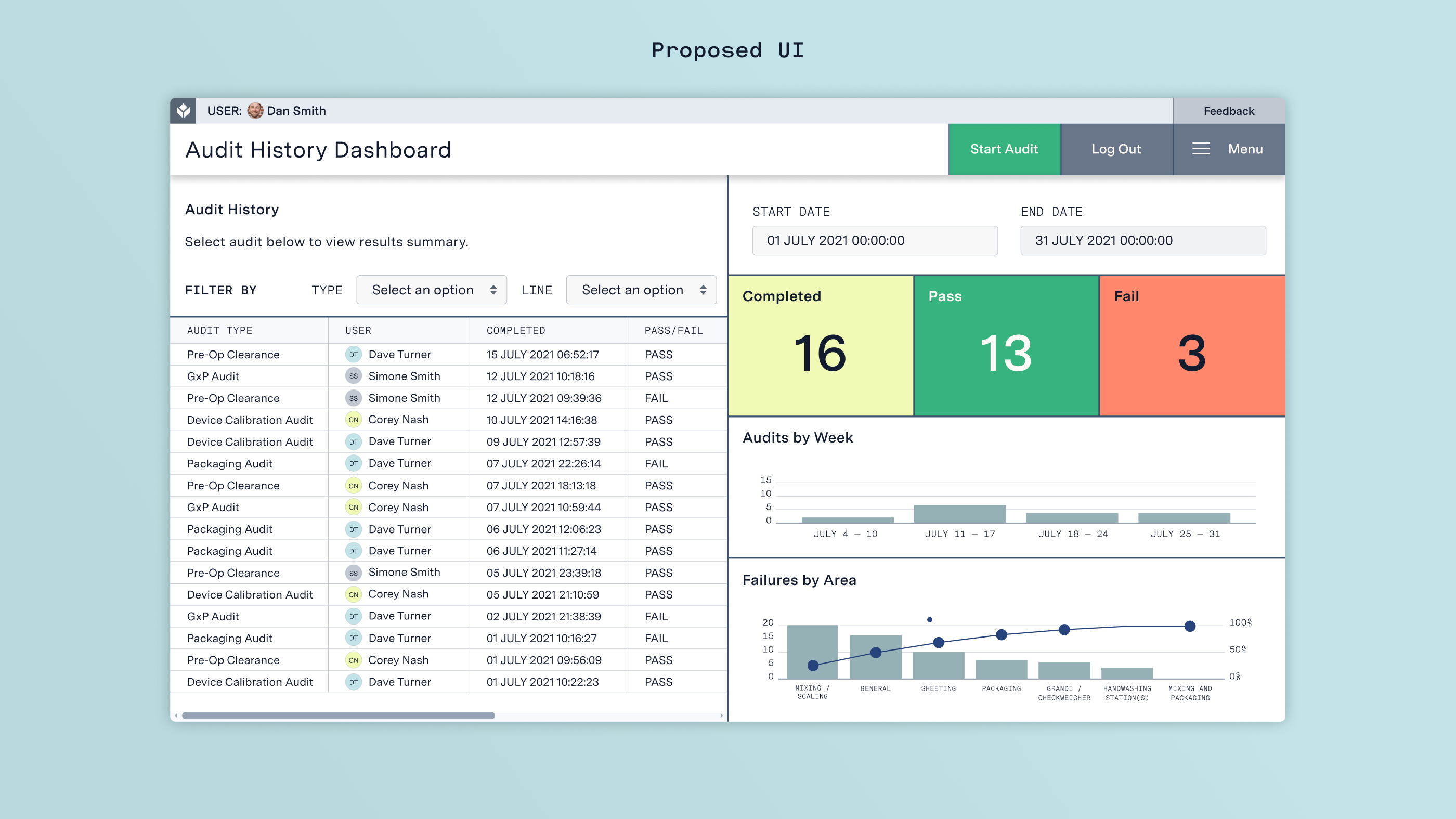Click Dan Smith's profile avatar
This screenshot has height=819, width=1456.
coord(255,111)
